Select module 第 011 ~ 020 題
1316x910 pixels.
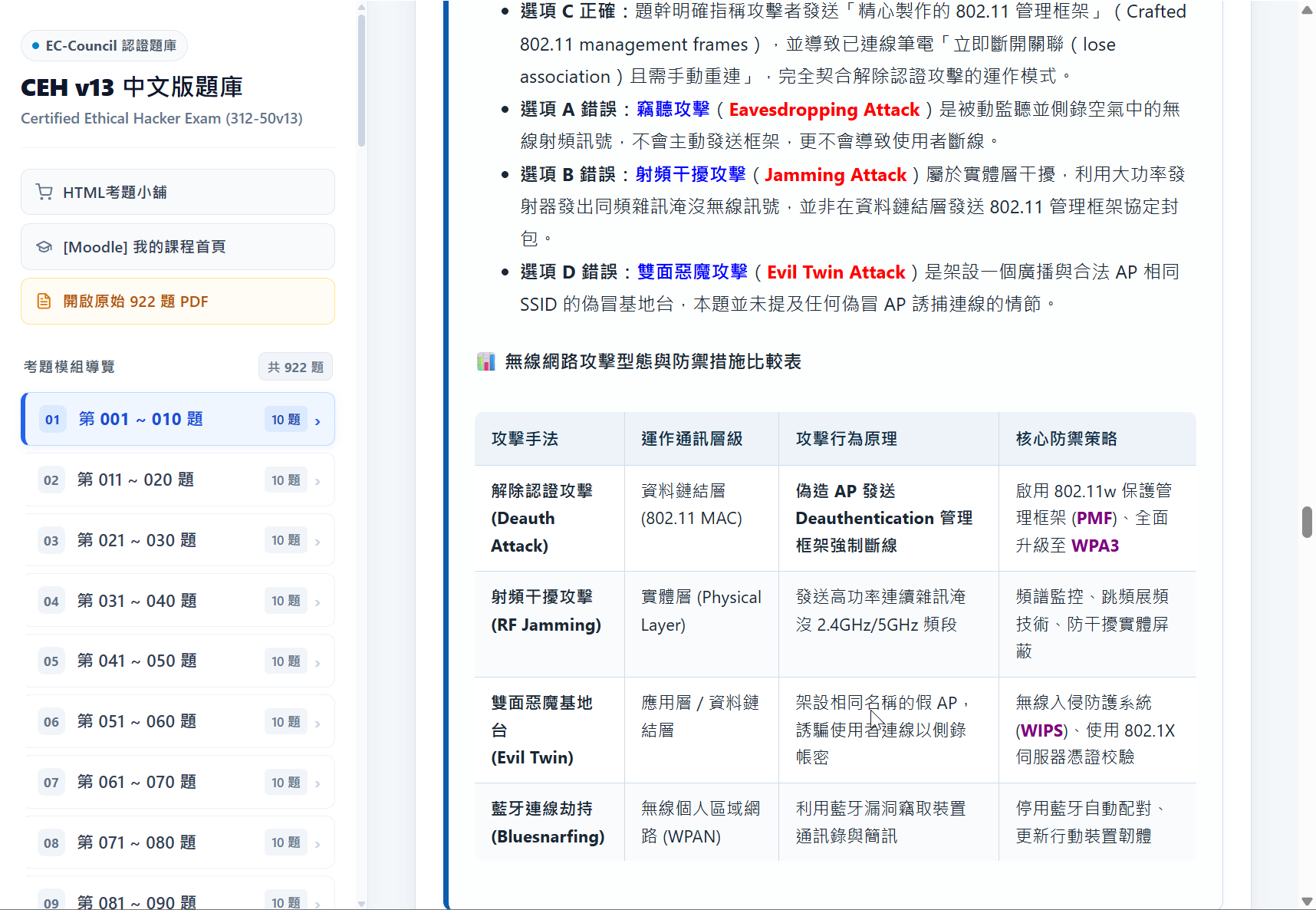pos(178,480)
